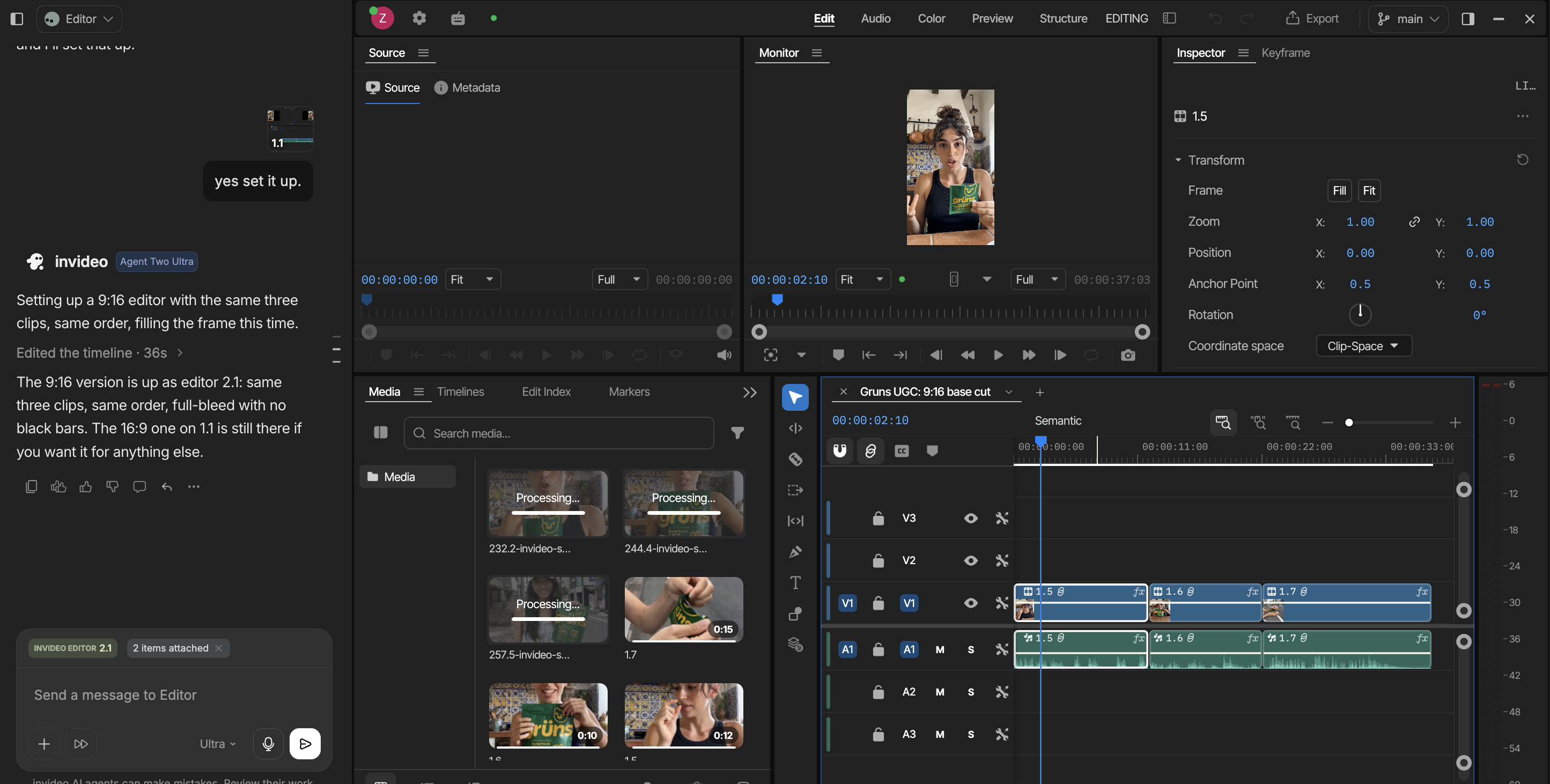Select the Media folder
The height and width of the screenshot is (784, 1550).
[408, 477]
